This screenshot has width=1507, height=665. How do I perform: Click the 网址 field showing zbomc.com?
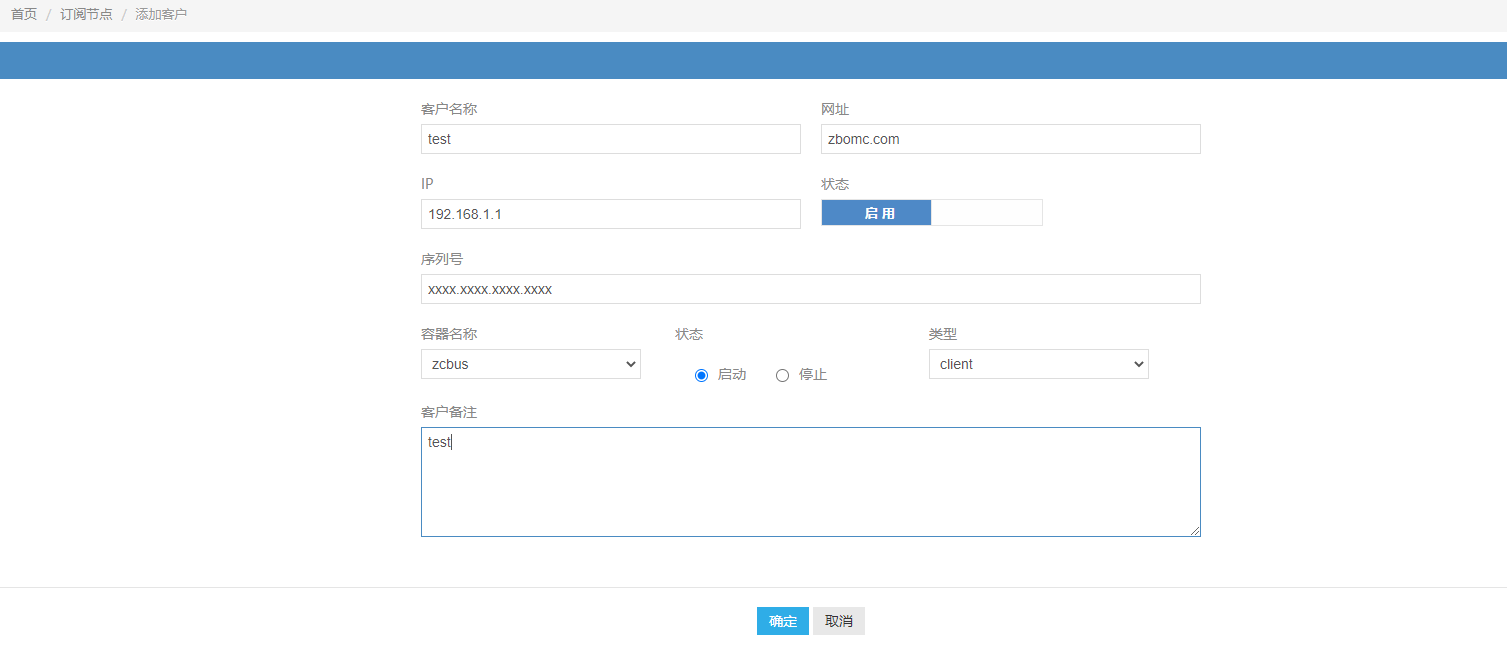(1010, 139)
